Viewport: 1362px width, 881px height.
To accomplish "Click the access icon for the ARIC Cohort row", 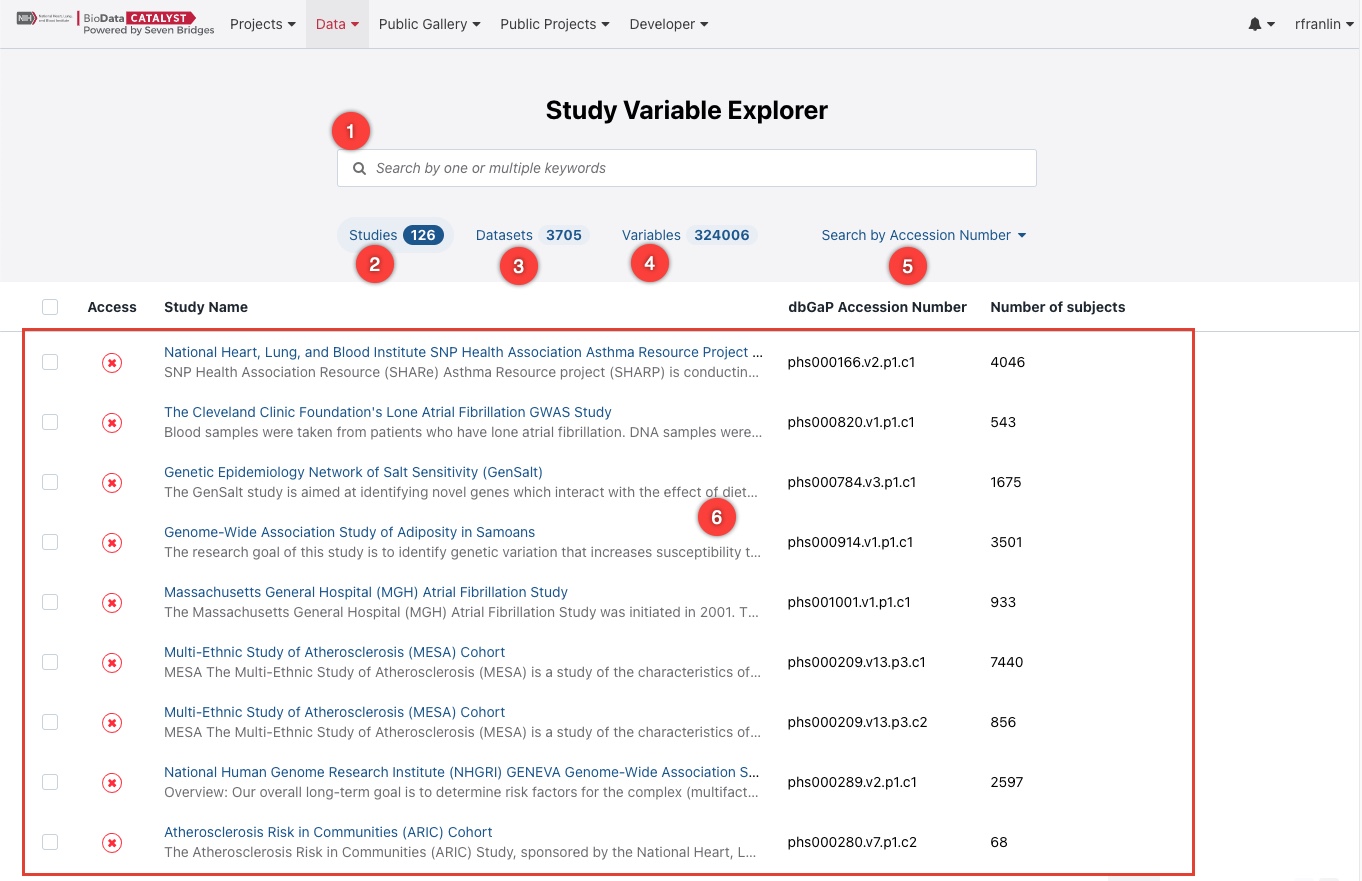I will (112, 842).
